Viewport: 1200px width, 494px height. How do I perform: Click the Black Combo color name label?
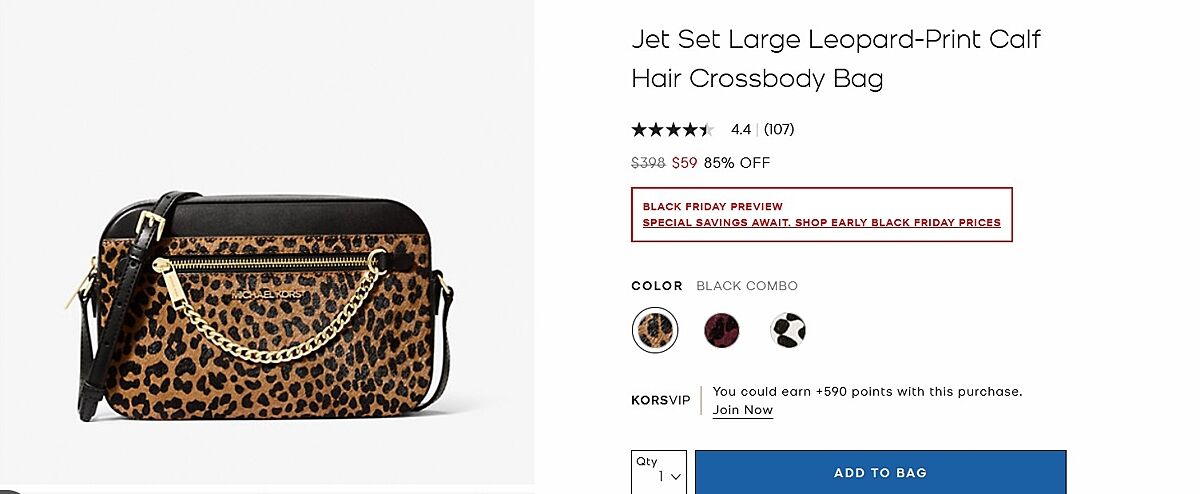(747, 286)
